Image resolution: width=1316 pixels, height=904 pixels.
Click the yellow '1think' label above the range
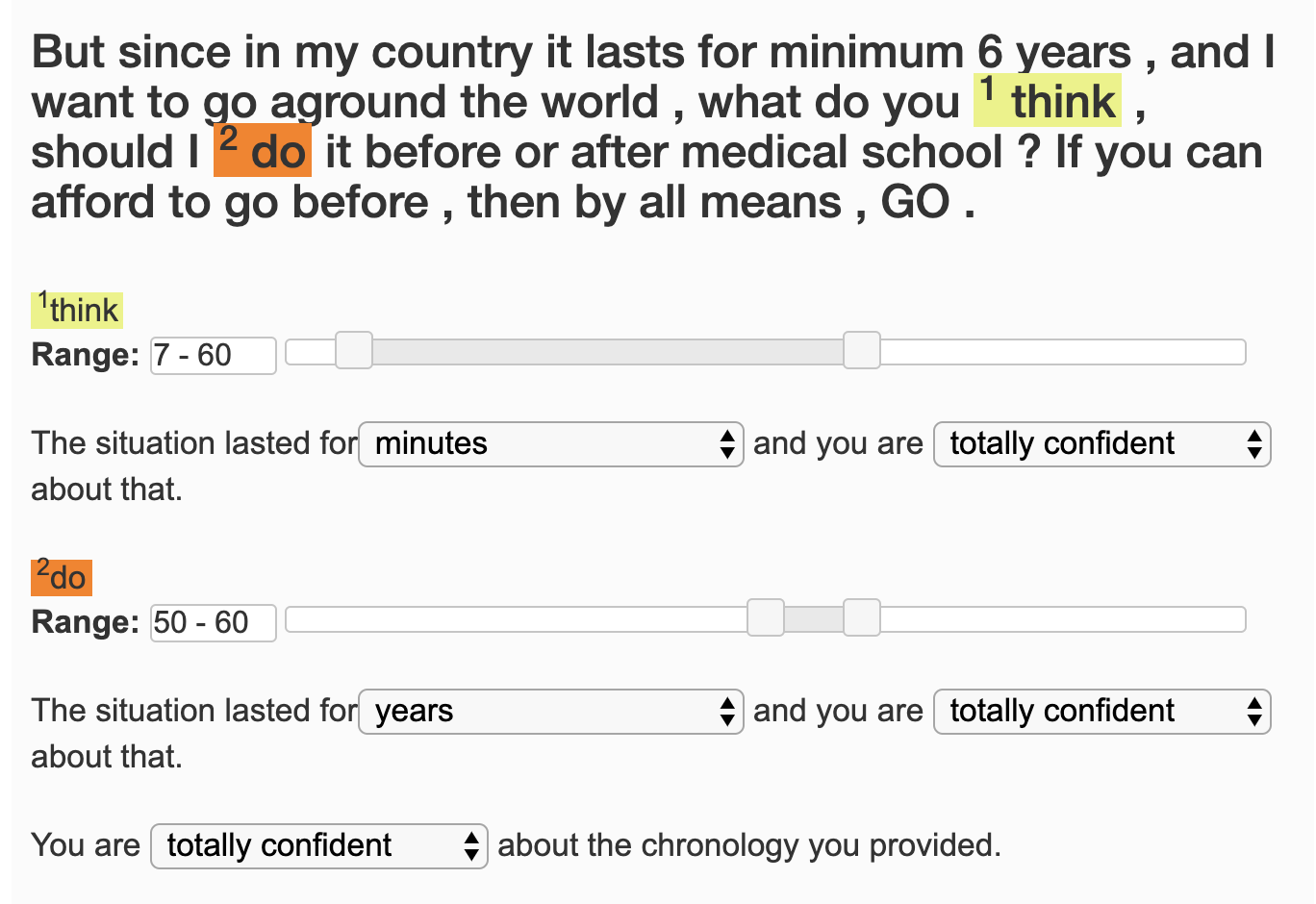[x=77, y=310]
